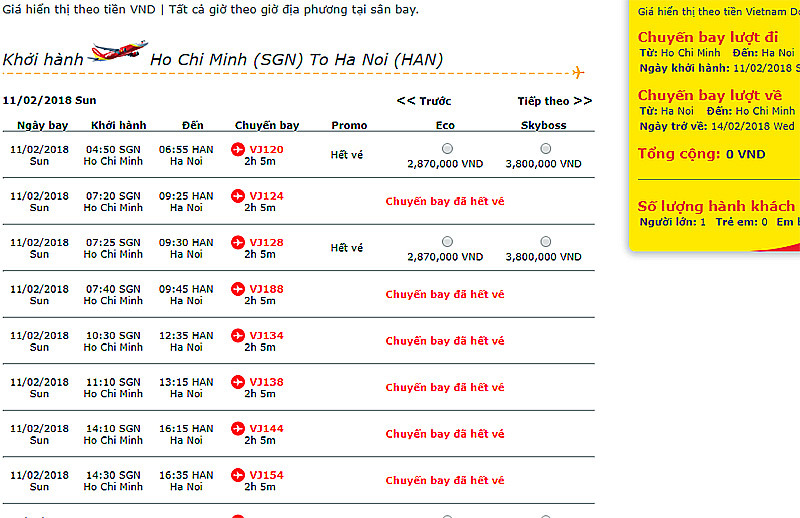Expand flight details icon for VJ124
Screen dimensions: 800x518
tap(238, 196)
